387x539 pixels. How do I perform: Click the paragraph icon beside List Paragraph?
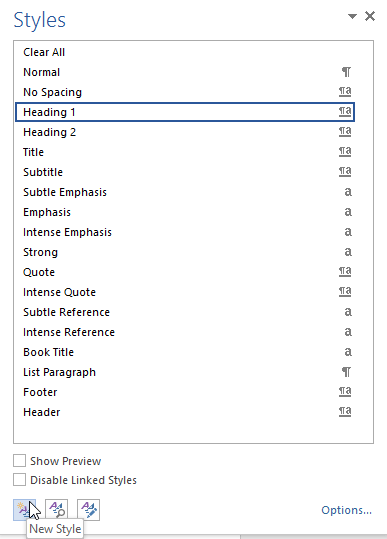coord(346,372)
